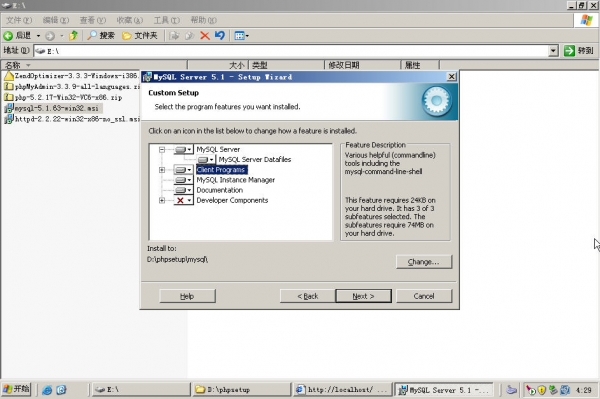Open the 编辑 (Edit) menu
The image size is (600, 399).
tap(56, 20)
